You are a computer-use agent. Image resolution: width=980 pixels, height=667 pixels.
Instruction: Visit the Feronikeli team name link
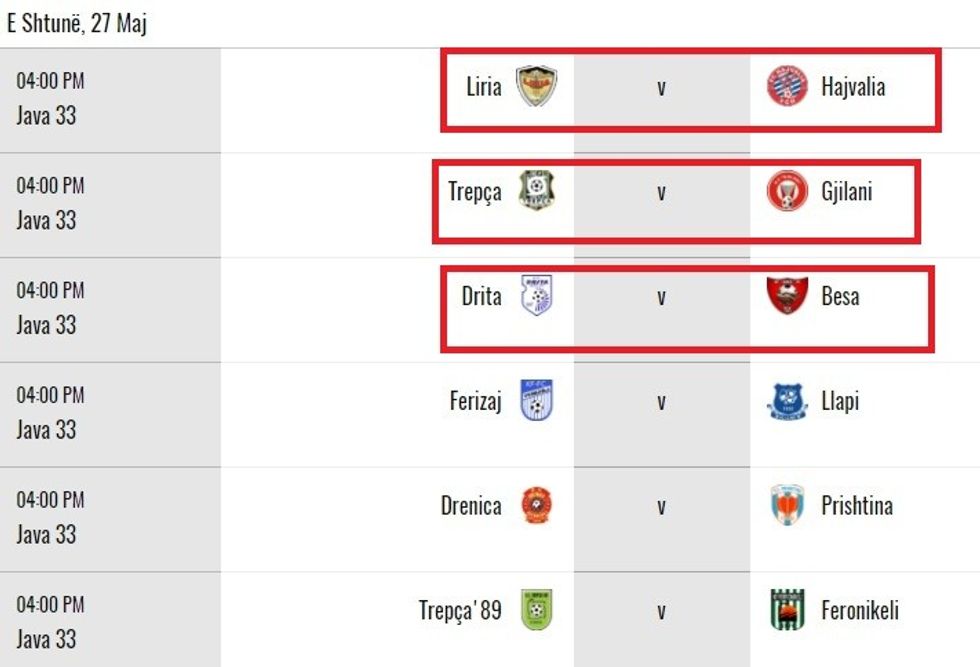(x=860, y=610)
